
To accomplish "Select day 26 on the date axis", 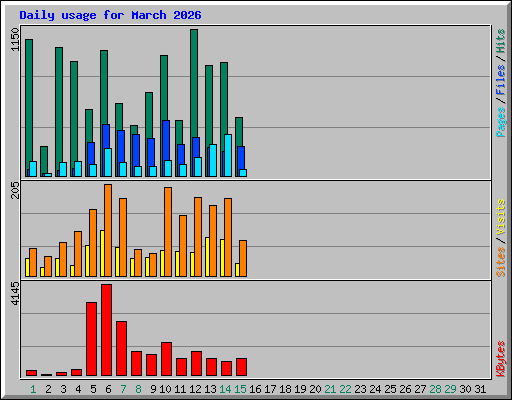I will pos(405,389).
